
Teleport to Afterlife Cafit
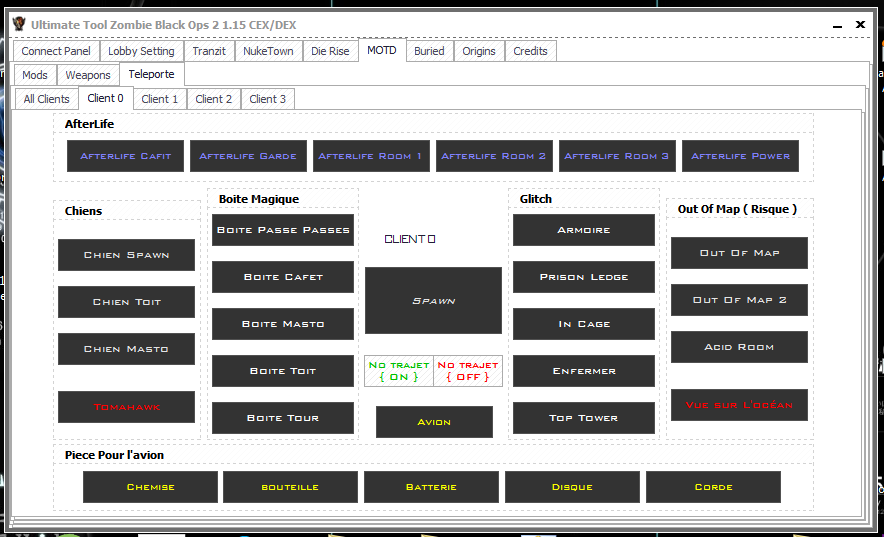[125, 156]
